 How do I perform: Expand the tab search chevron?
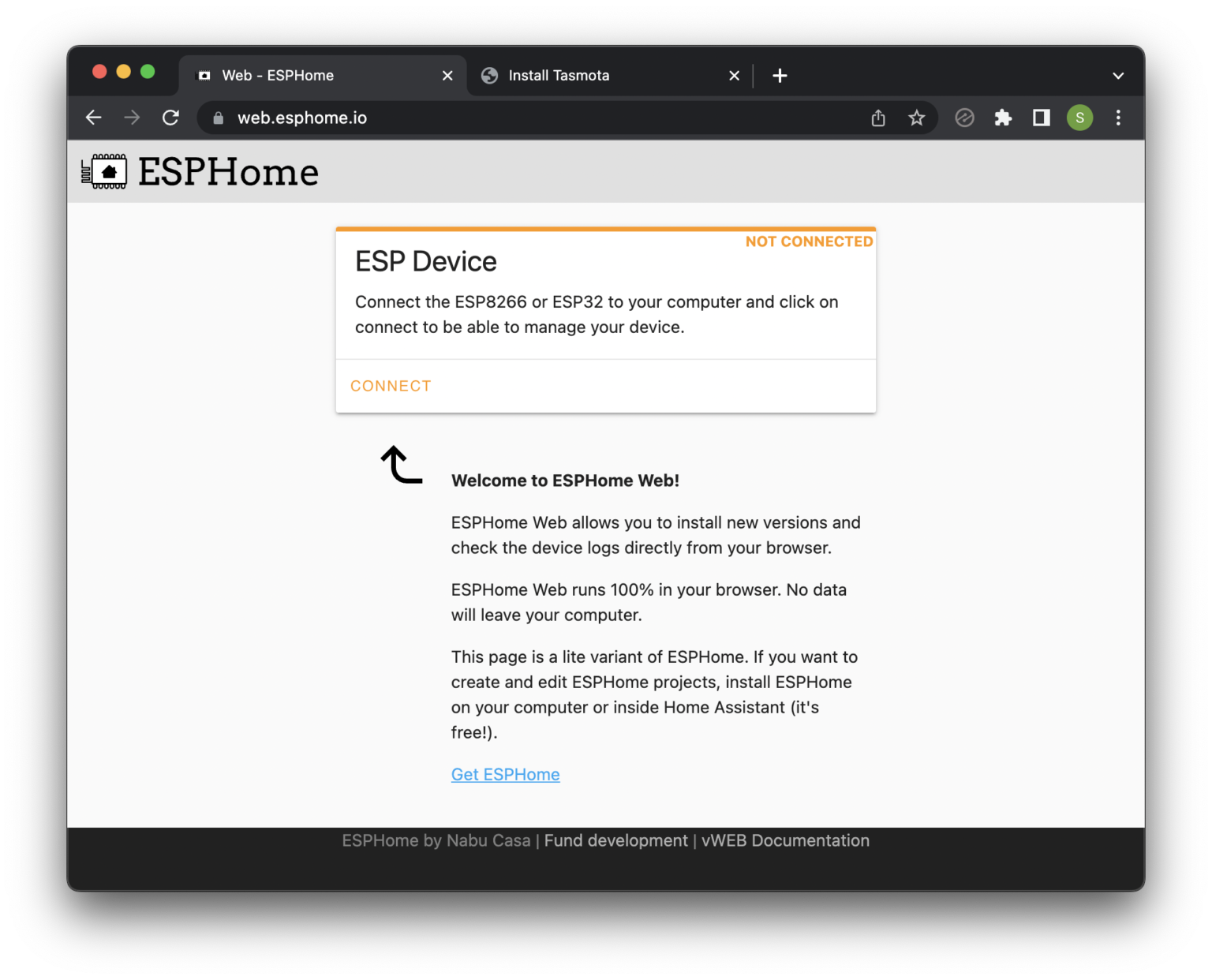[1118, 76]
